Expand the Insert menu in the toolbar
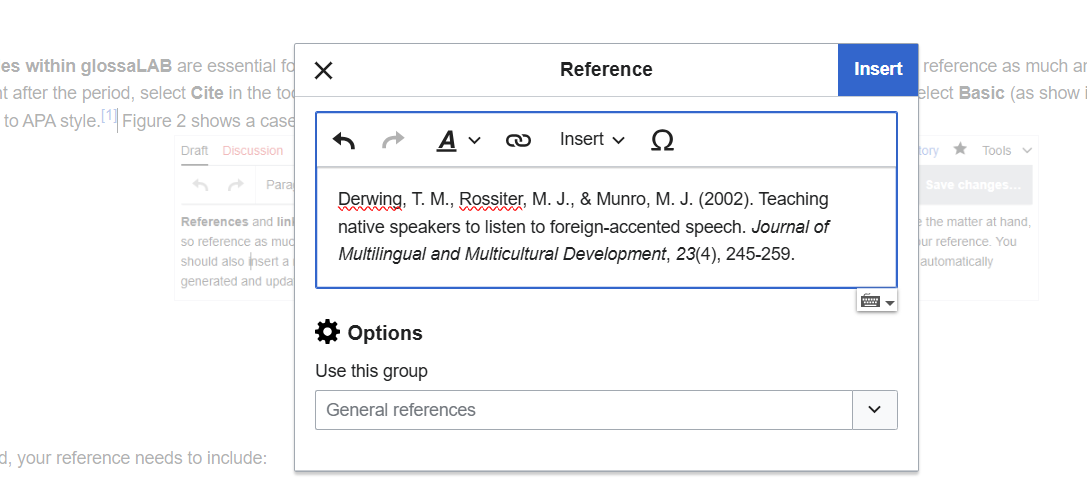The image size is (1087, 499). [592, 140]
